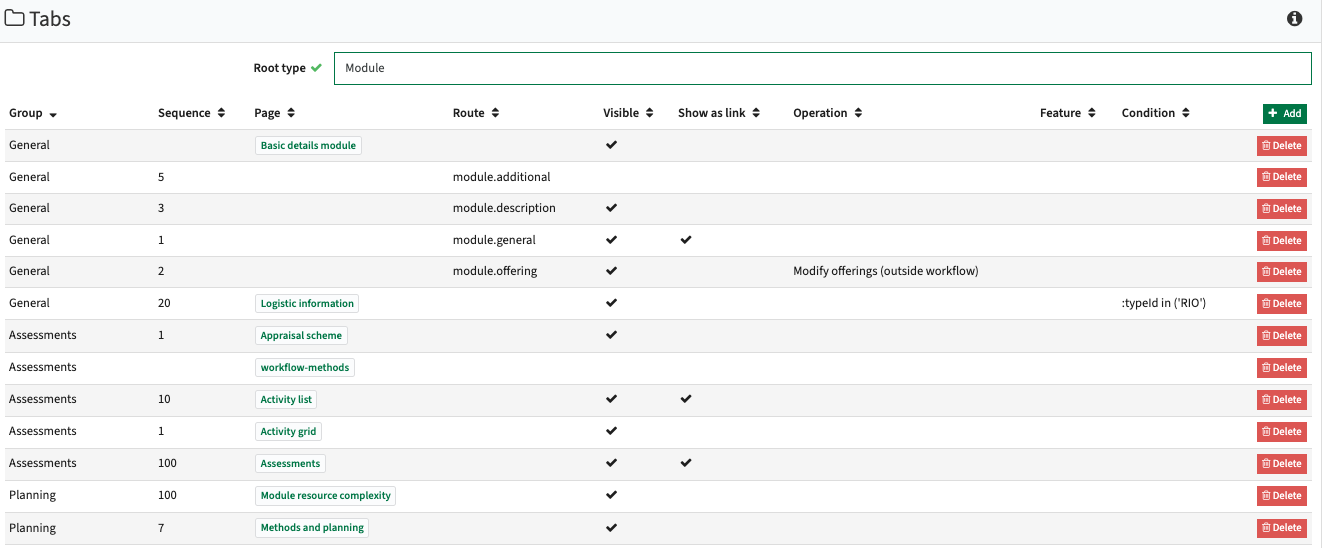Toggle Visible check for module.offering row

(x=611, y=270)
